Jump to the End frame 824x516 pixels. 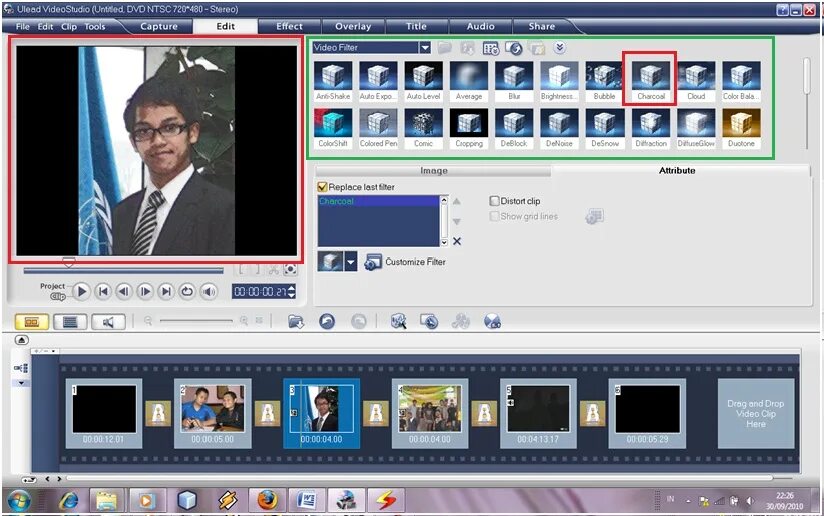point(166,291)
